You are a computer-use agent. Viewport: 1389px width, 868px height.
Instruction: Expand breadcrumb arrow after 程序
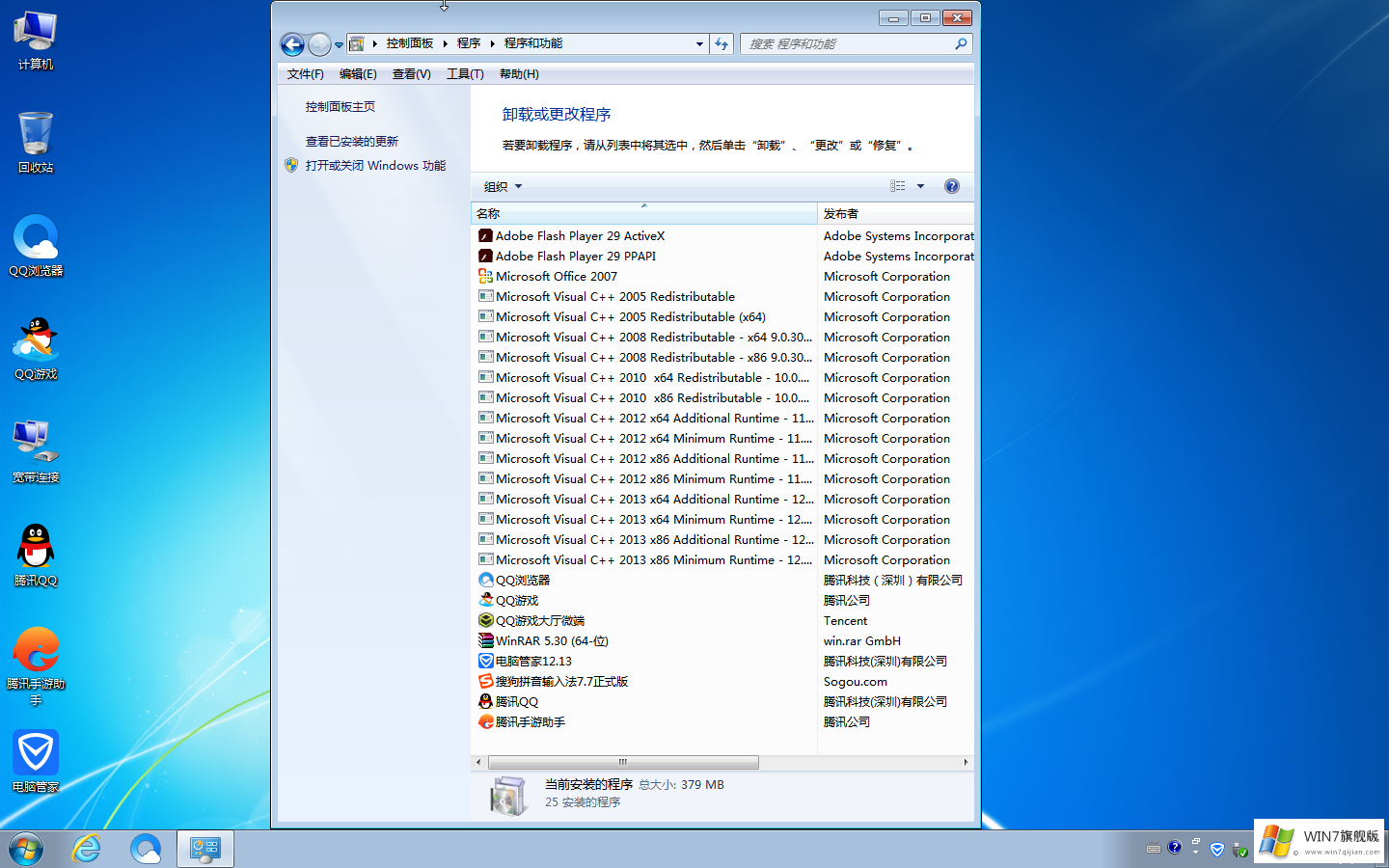(492, 43)
